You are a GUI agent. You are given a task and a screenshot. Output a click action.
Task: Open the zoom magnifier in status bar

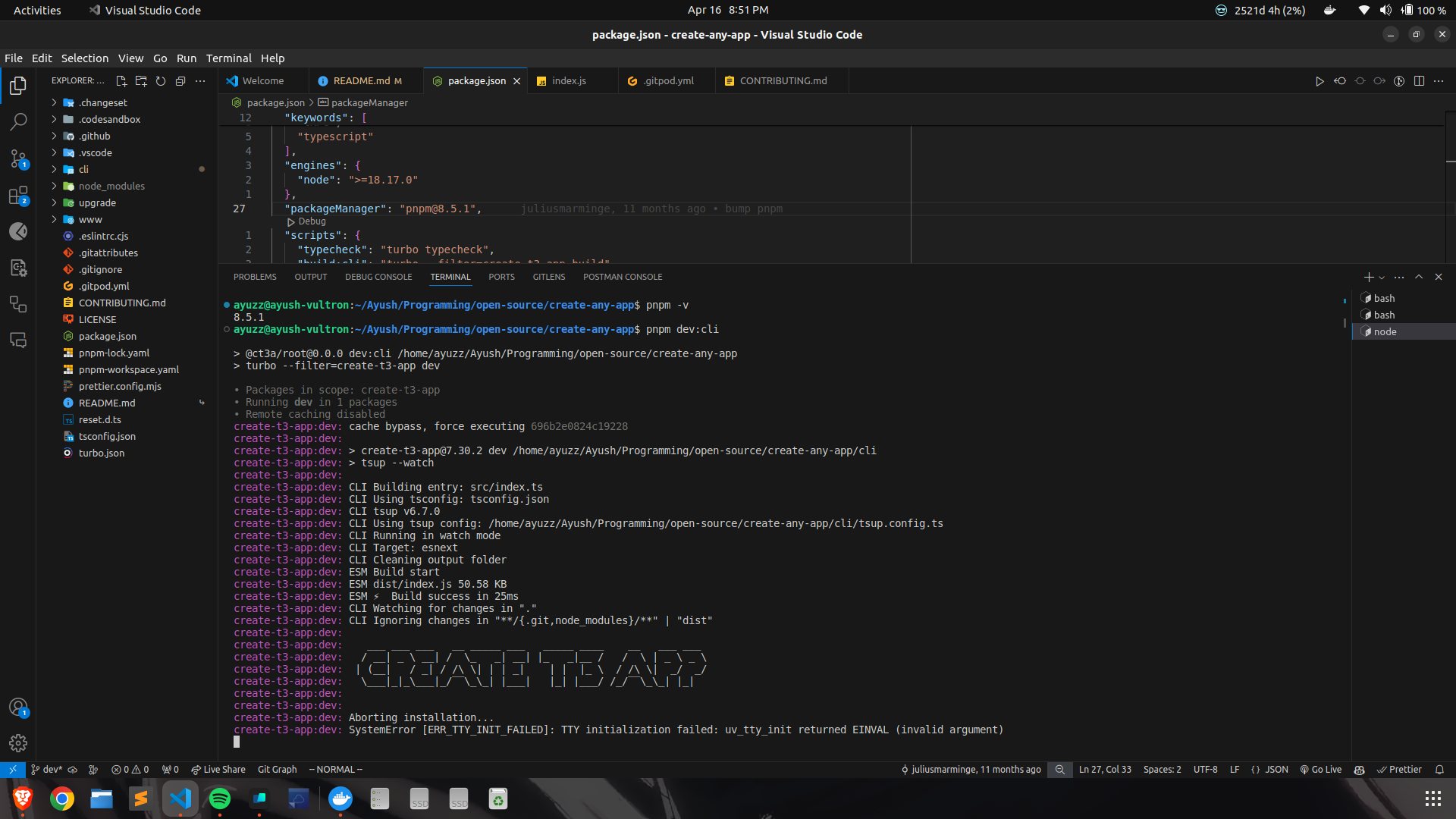click(x=1060, y=769)
